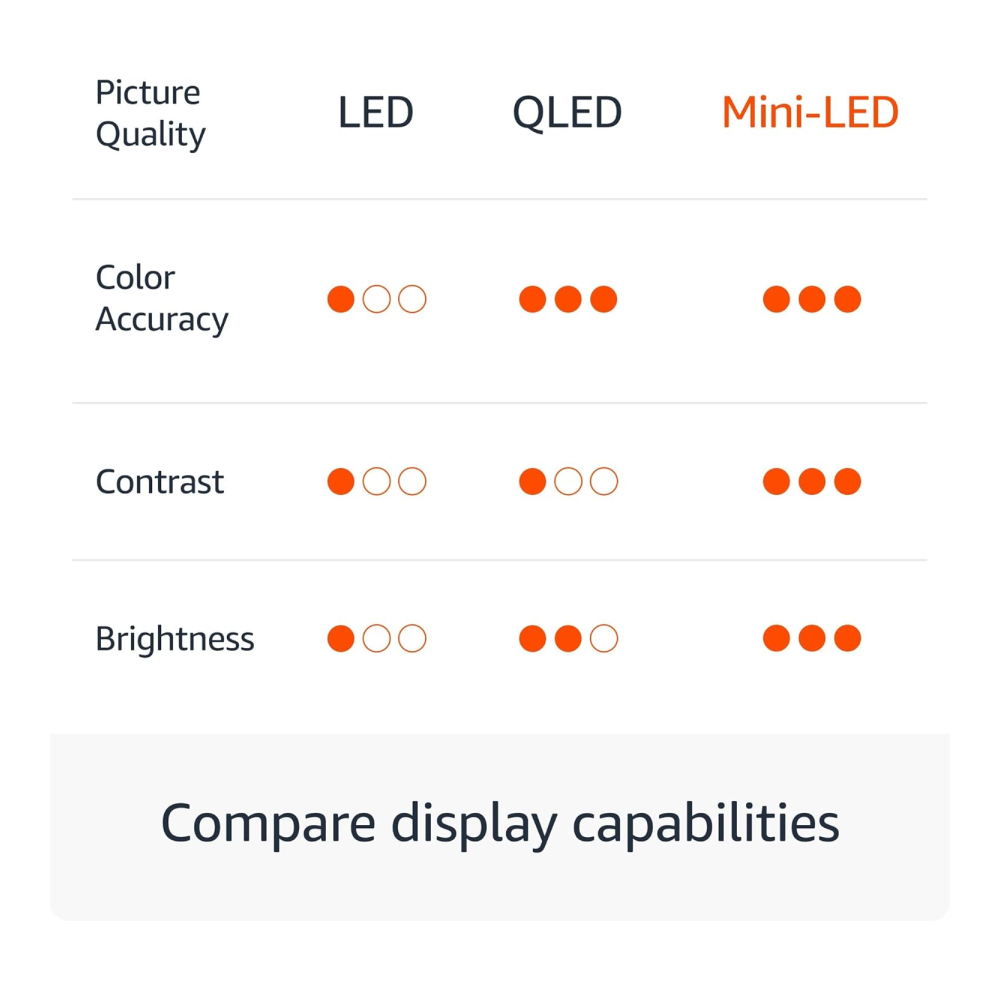Select the Mini-LED Contrast rating dots
The width and height of the screenshot is (1000, 1000).
tap(812, 482)
